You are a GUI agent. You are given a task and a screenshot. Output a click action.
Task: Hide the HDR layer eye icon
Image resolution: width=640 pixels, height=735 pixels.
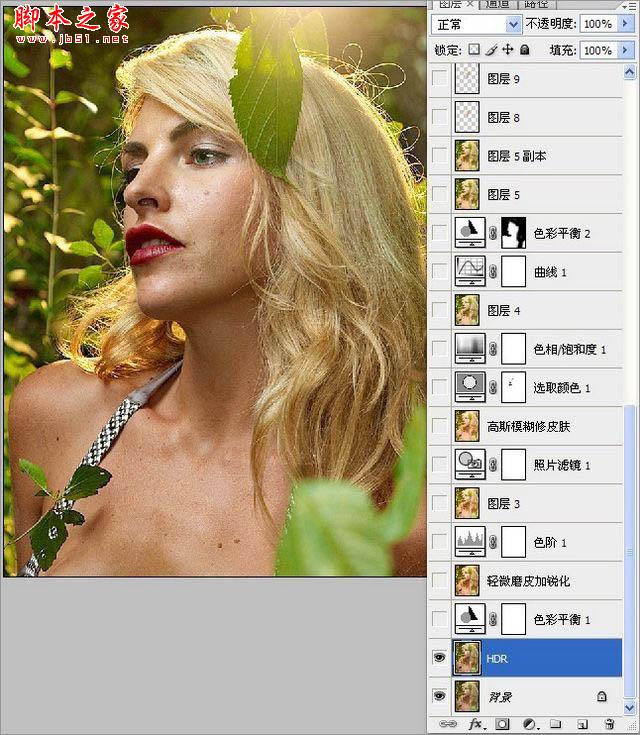(439, 658)
